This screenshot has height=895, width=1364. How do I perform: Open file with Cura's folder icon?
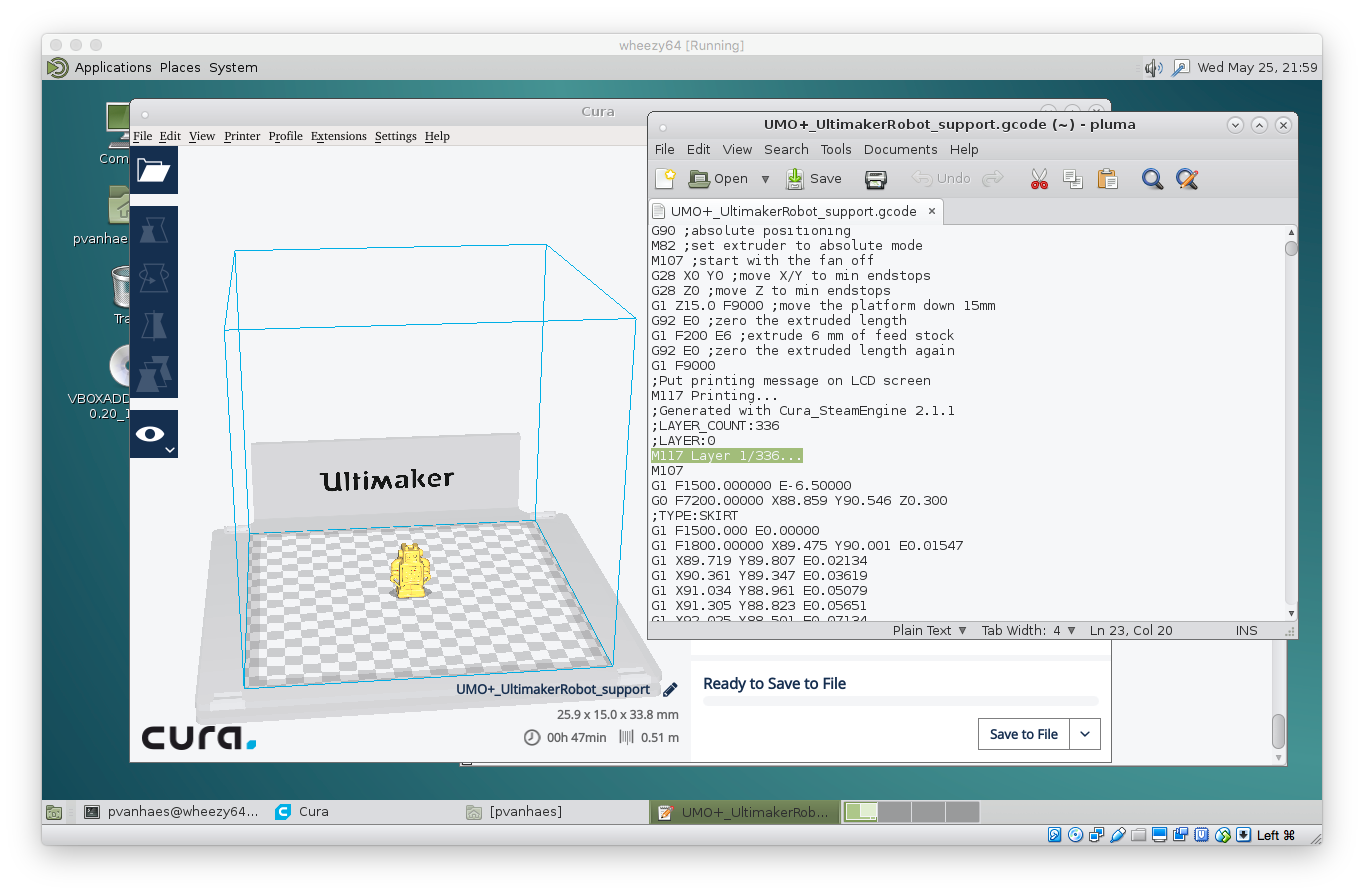point(153,170)
